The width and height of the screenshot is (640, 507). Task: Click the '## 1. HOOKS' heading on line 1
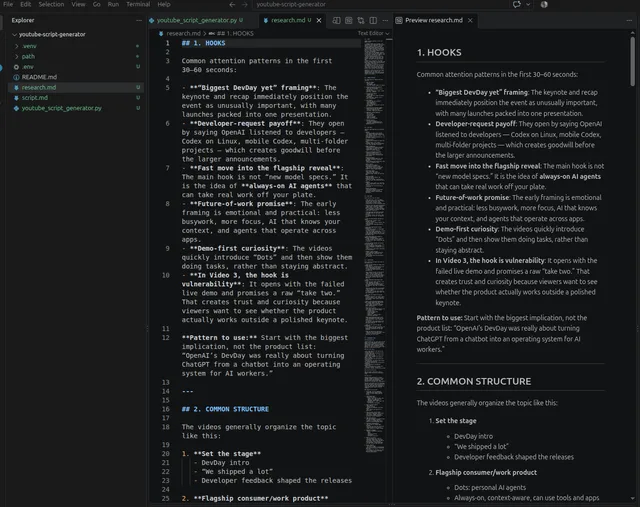203,43
